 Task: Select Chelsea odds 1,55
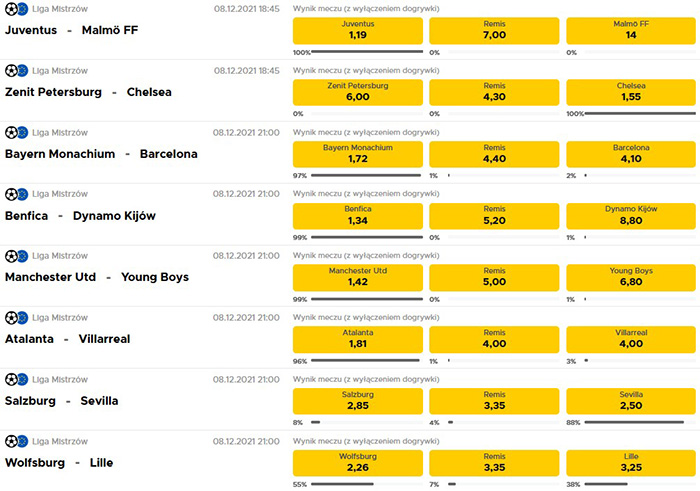coord(631,92)
